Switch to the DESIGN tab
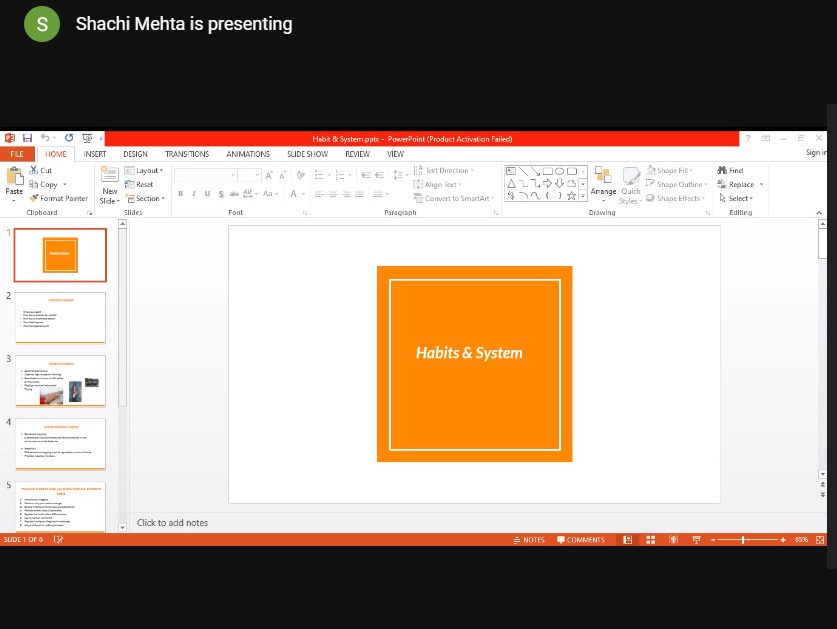837x629 pixels. point(136,154)
